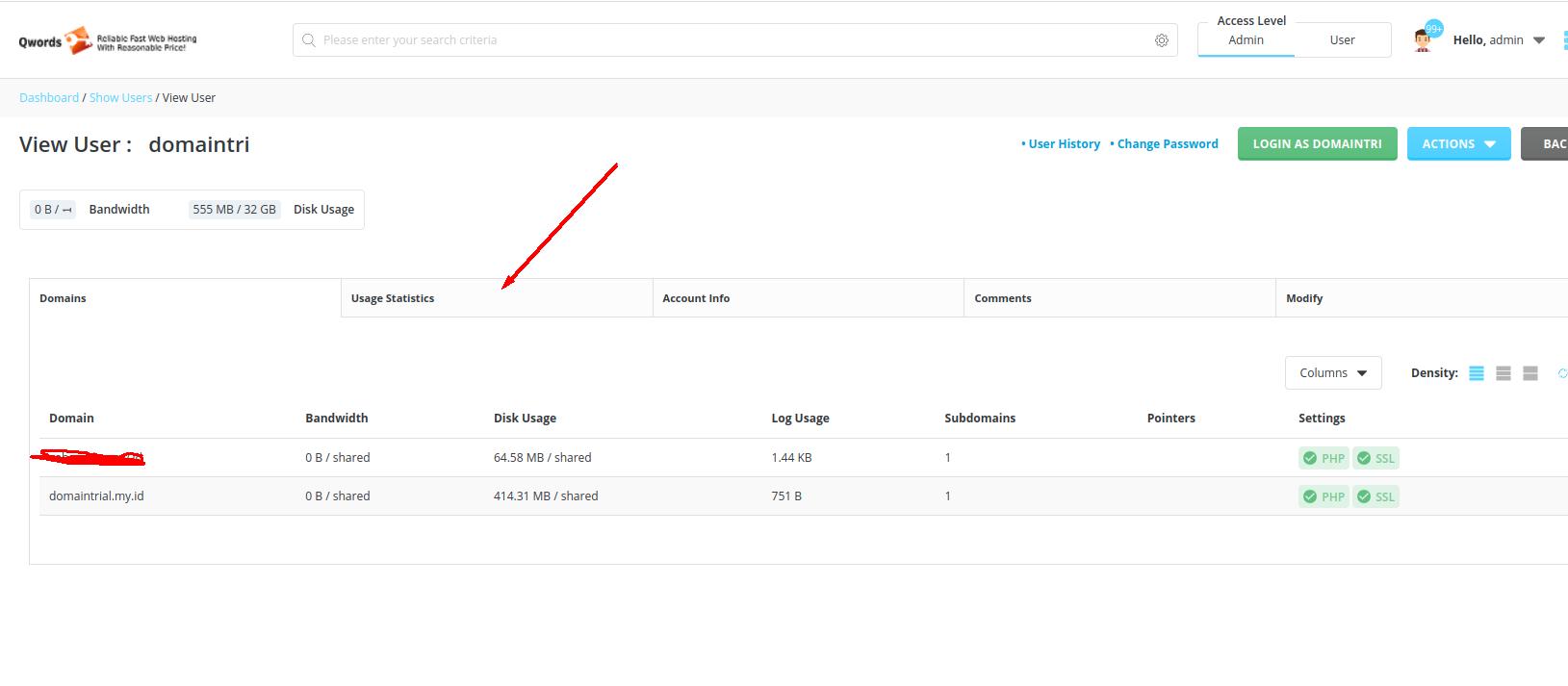Viewport: 1568px width, 686px height.
Task: Switch access level to Admin
Action: tap(1246, 40)
